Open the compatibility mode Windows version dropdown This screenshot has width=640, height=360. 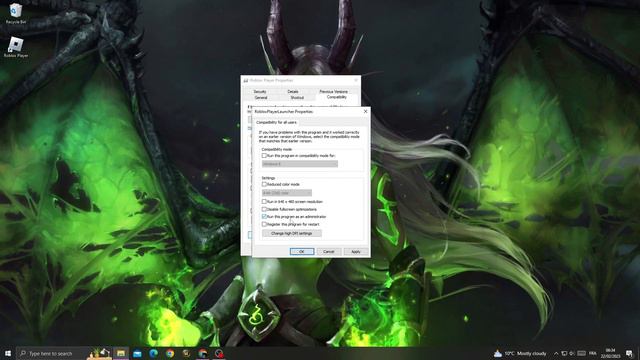300,164
